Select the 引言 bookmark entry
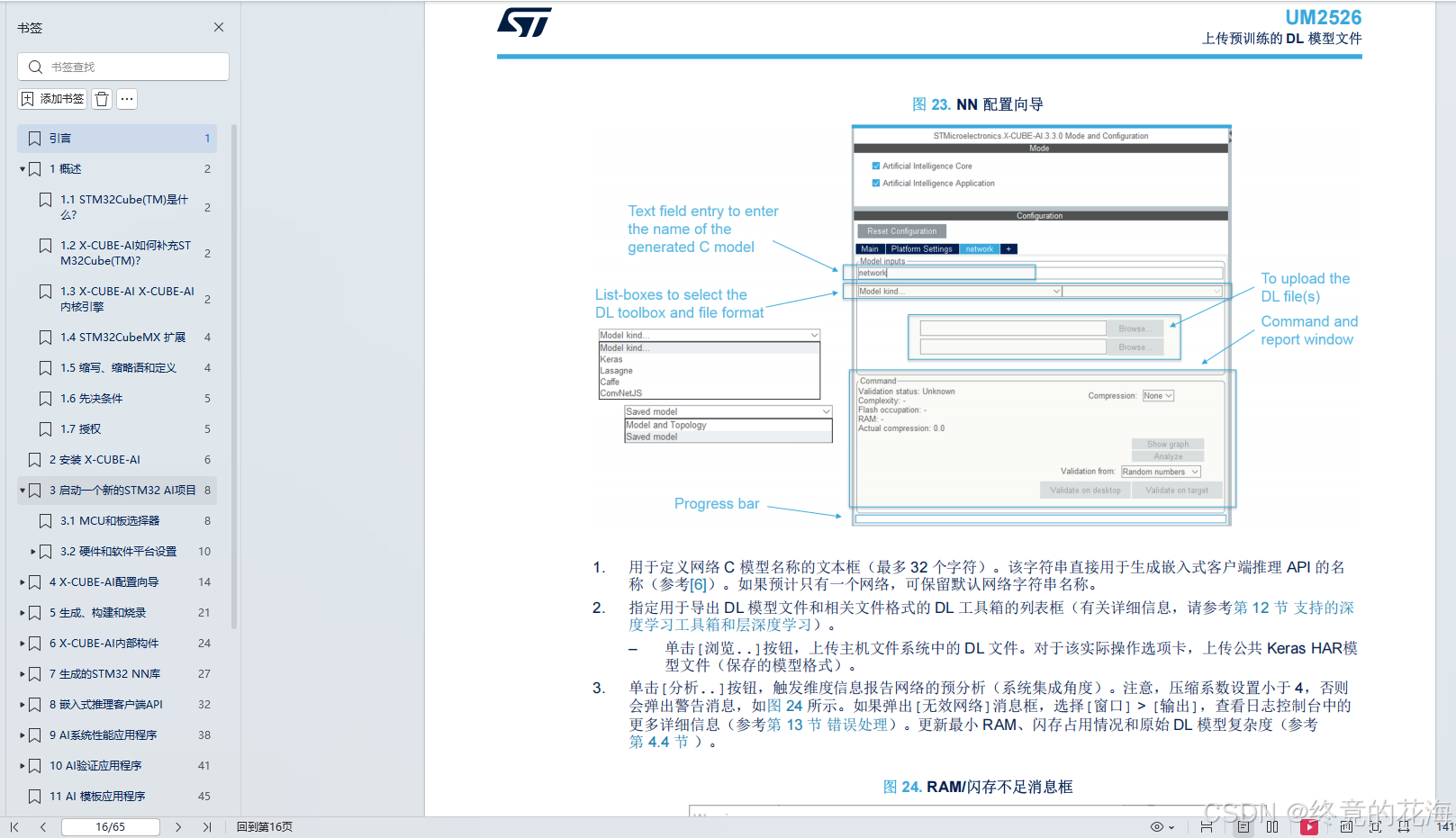 (117, 138)
